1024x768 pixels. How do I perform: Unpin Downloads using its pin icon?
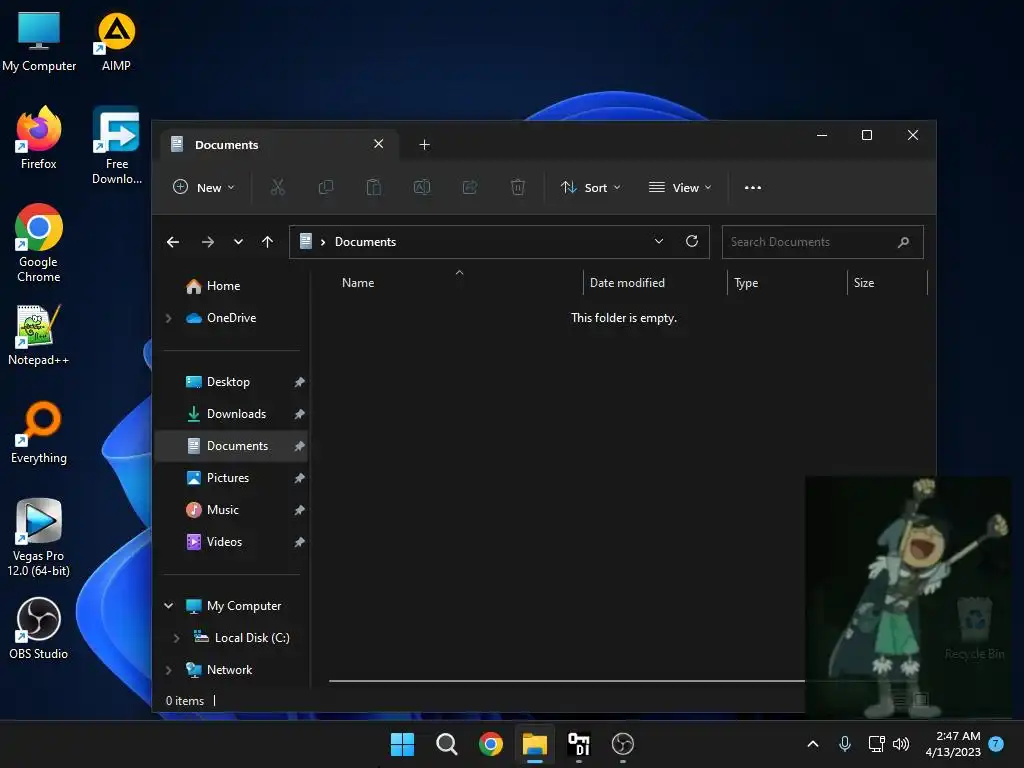click(x=299, y=414)
